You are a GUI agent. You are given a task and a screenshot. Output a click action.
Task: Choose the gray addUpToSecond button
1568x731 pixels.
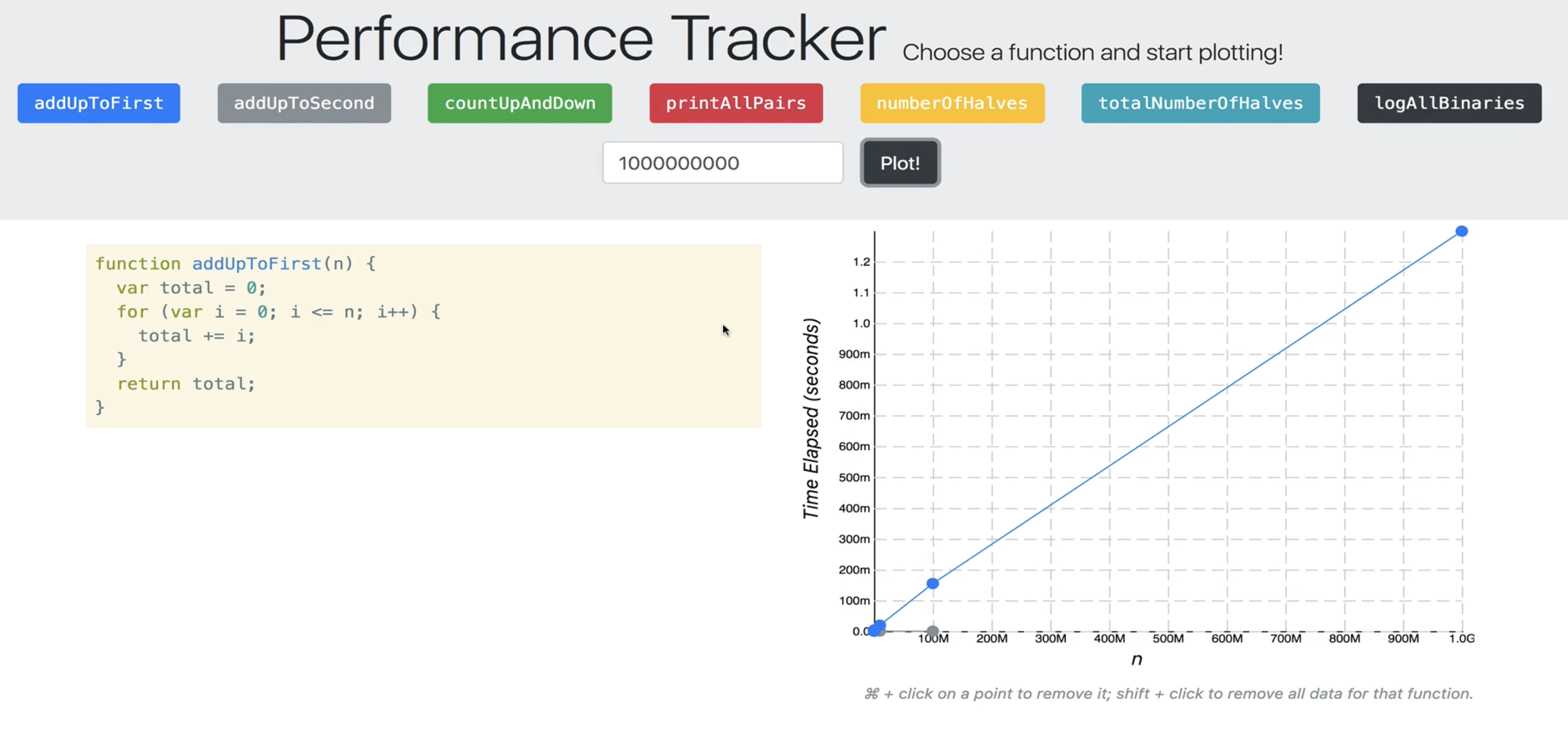(x=304, y=104)
